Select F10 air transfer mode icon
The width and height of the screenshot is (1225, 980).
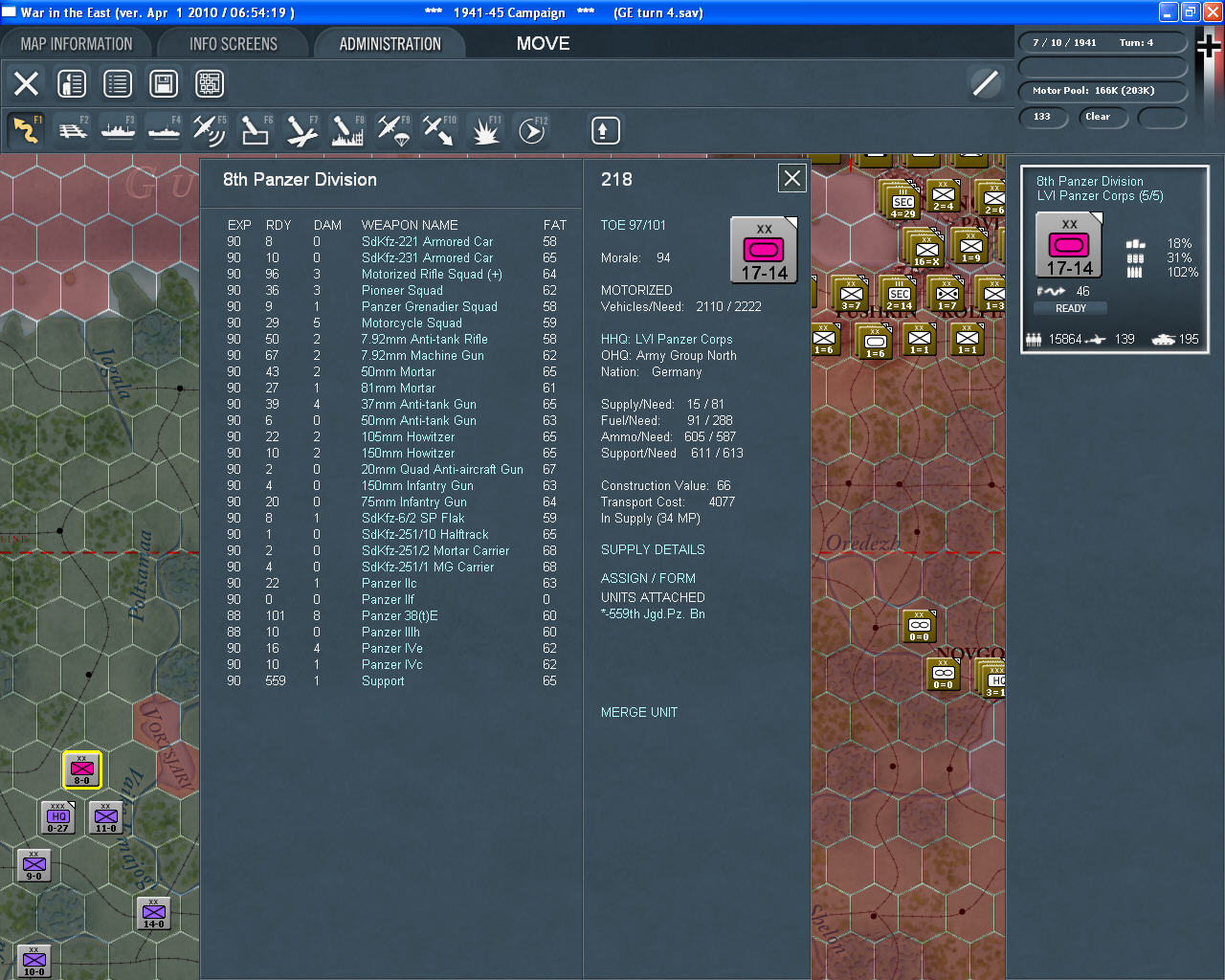439,130
